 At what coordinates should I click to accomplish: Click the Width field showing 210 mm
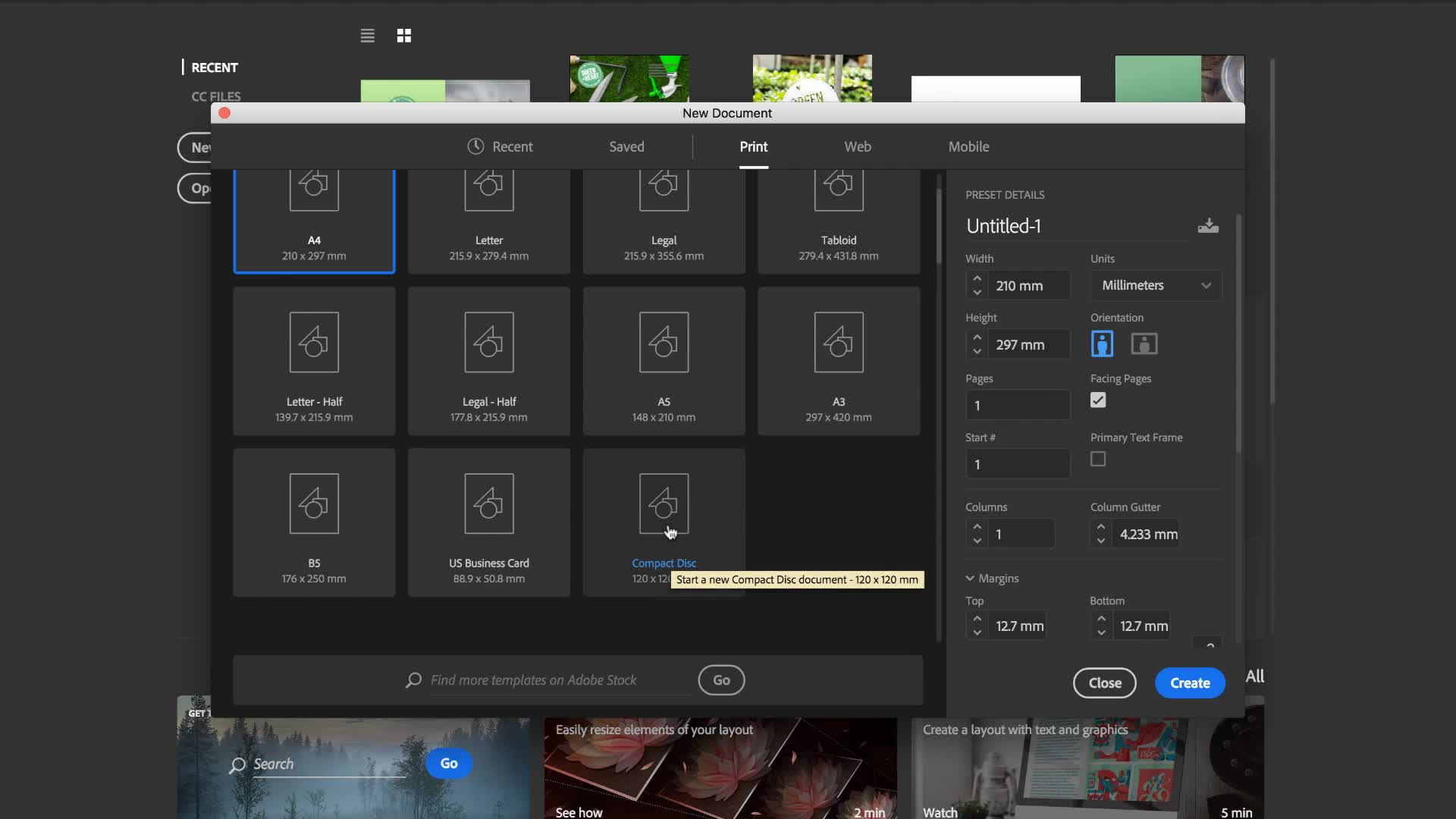pos(1029,286)
